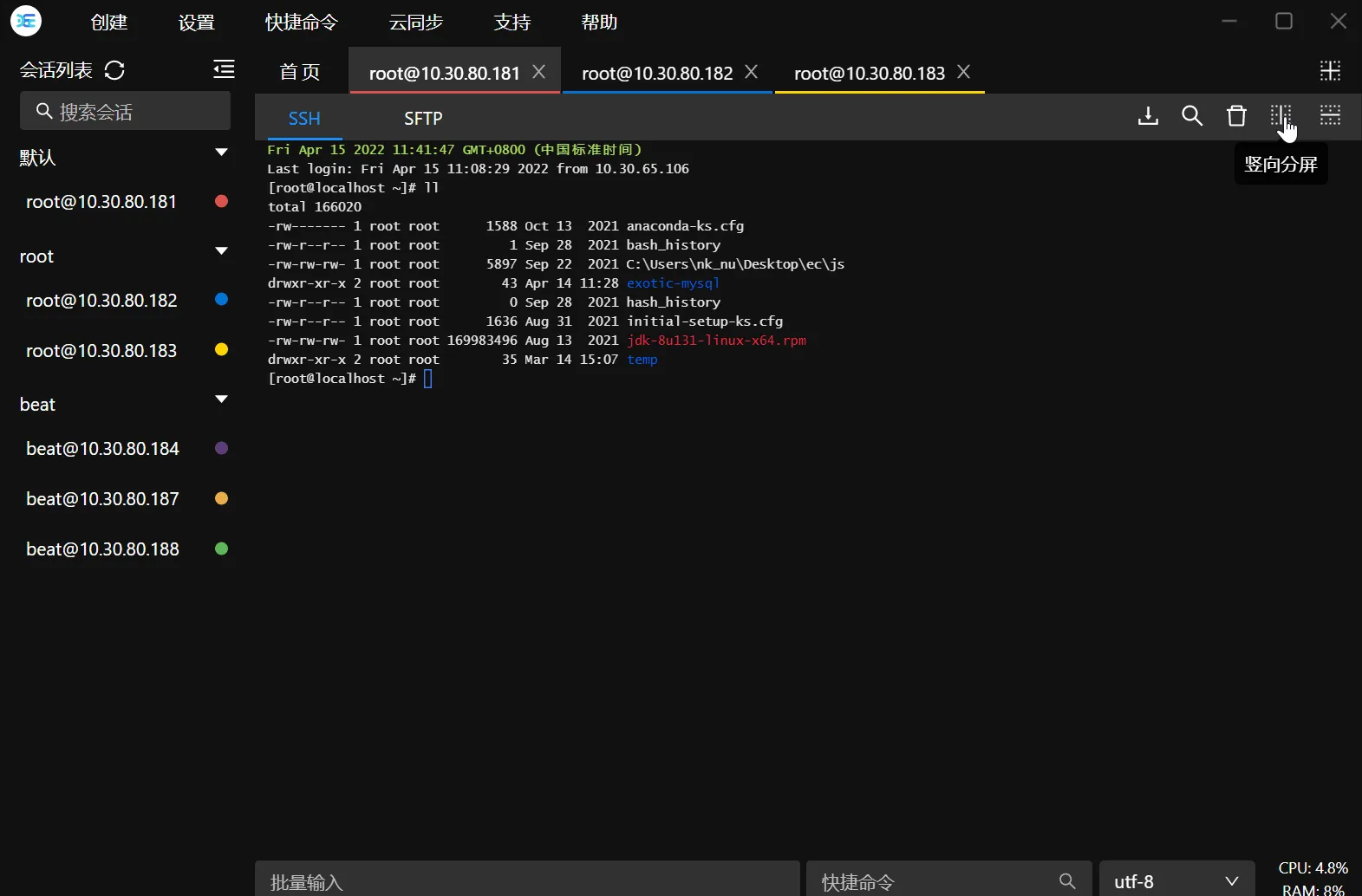This screenshot has width=1362, height=896.
Task: Collapse the root session group
Action: [x=221, y=251]
